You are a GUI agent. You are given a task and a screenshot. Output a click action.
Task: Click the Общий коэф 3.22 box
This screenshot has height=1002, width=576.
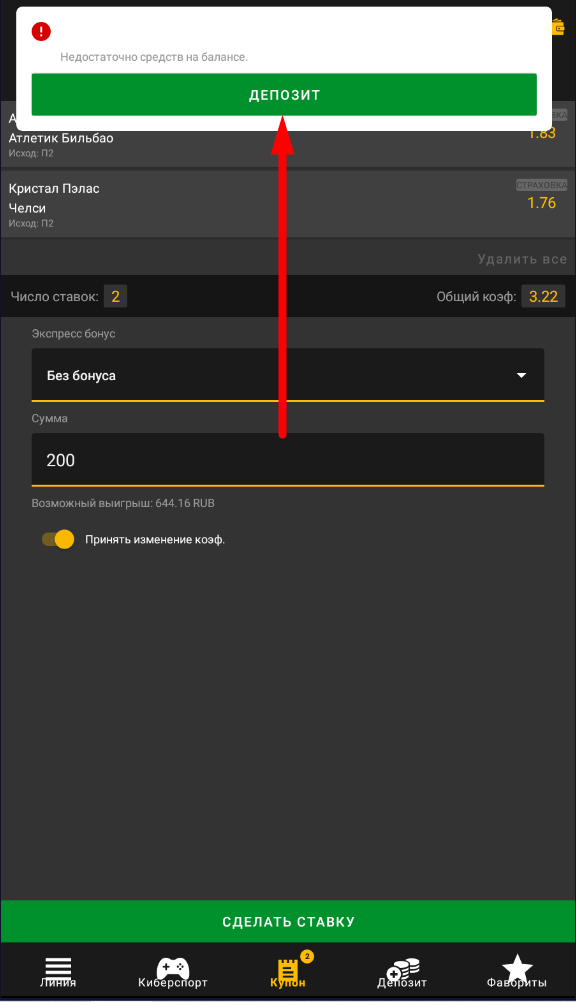pos(543,297)
